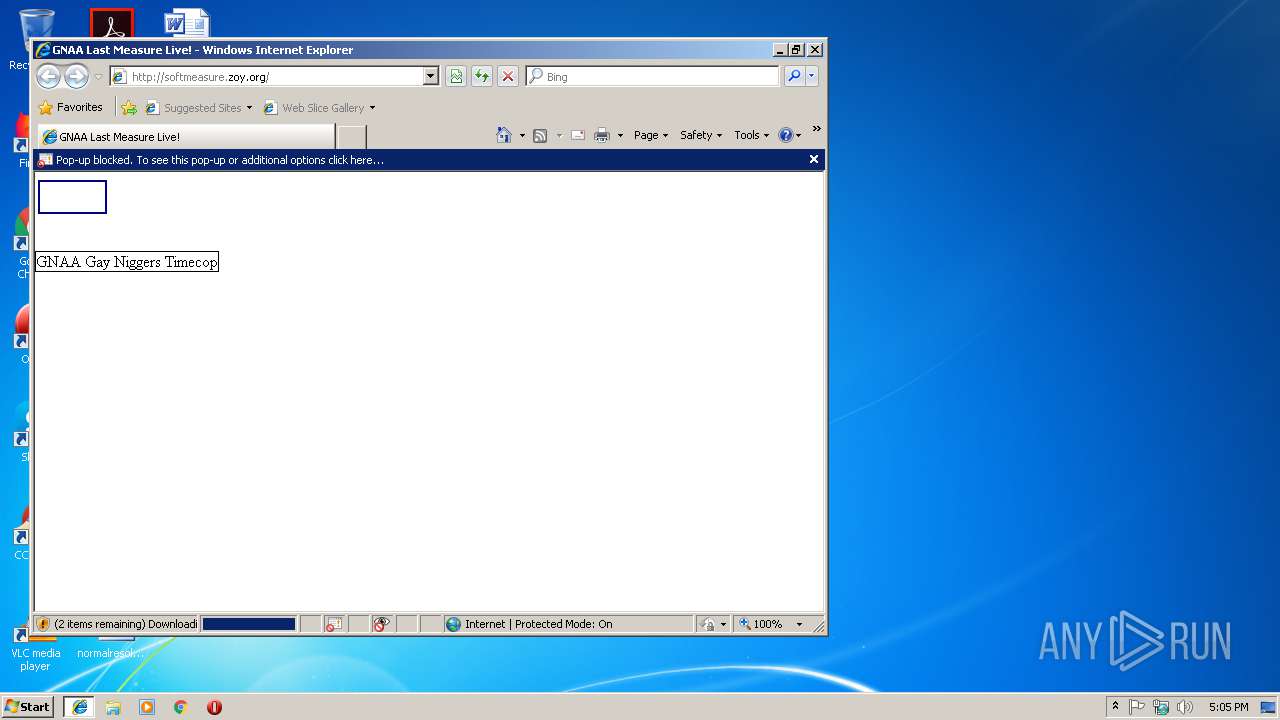Click the Forward arrow button
Screen dimensions: 1280x720
(76, 76)
